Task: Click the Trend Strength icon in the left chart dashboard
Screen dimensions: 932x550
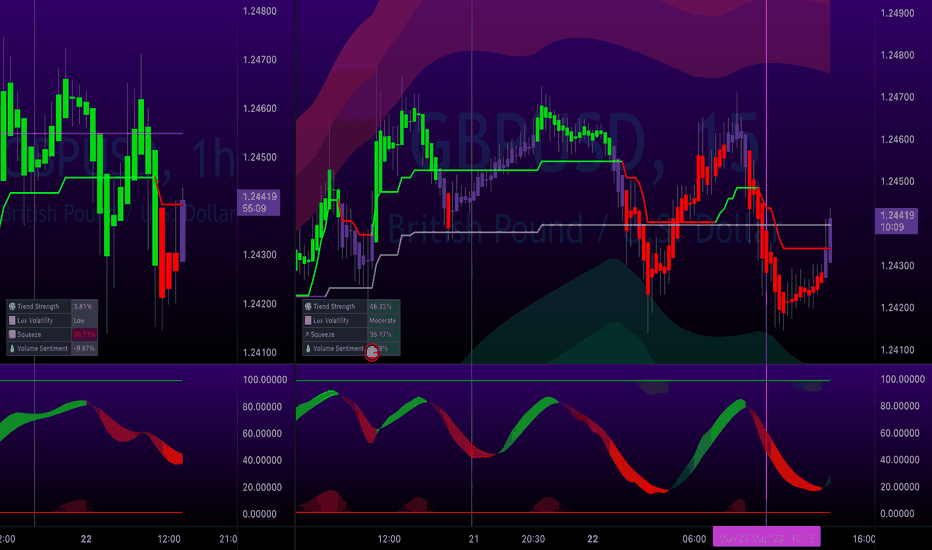Action: (12, 307)
